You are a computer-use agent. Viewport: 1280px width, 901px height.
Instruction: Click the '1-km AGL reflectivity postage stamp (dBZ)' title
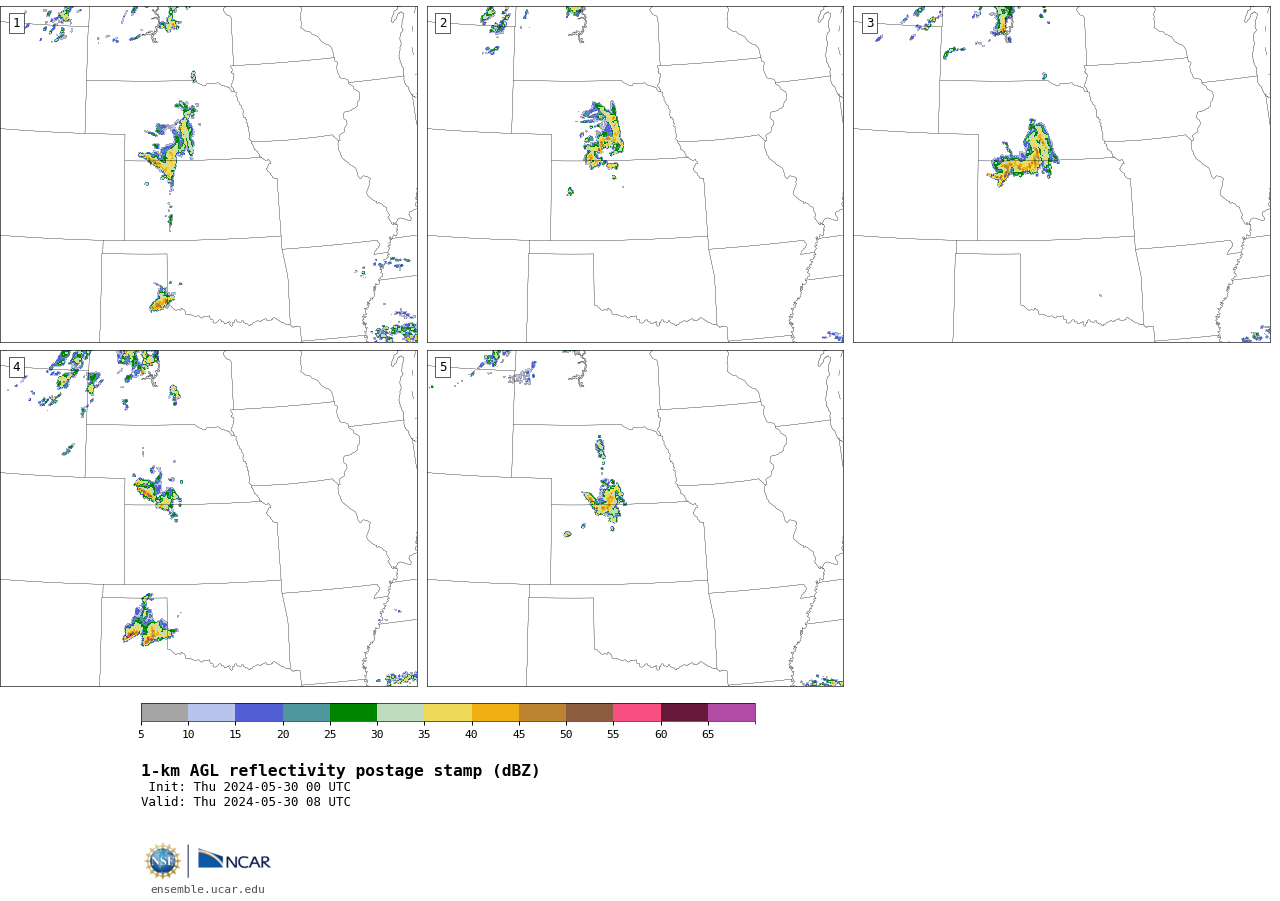pos(340,771)
